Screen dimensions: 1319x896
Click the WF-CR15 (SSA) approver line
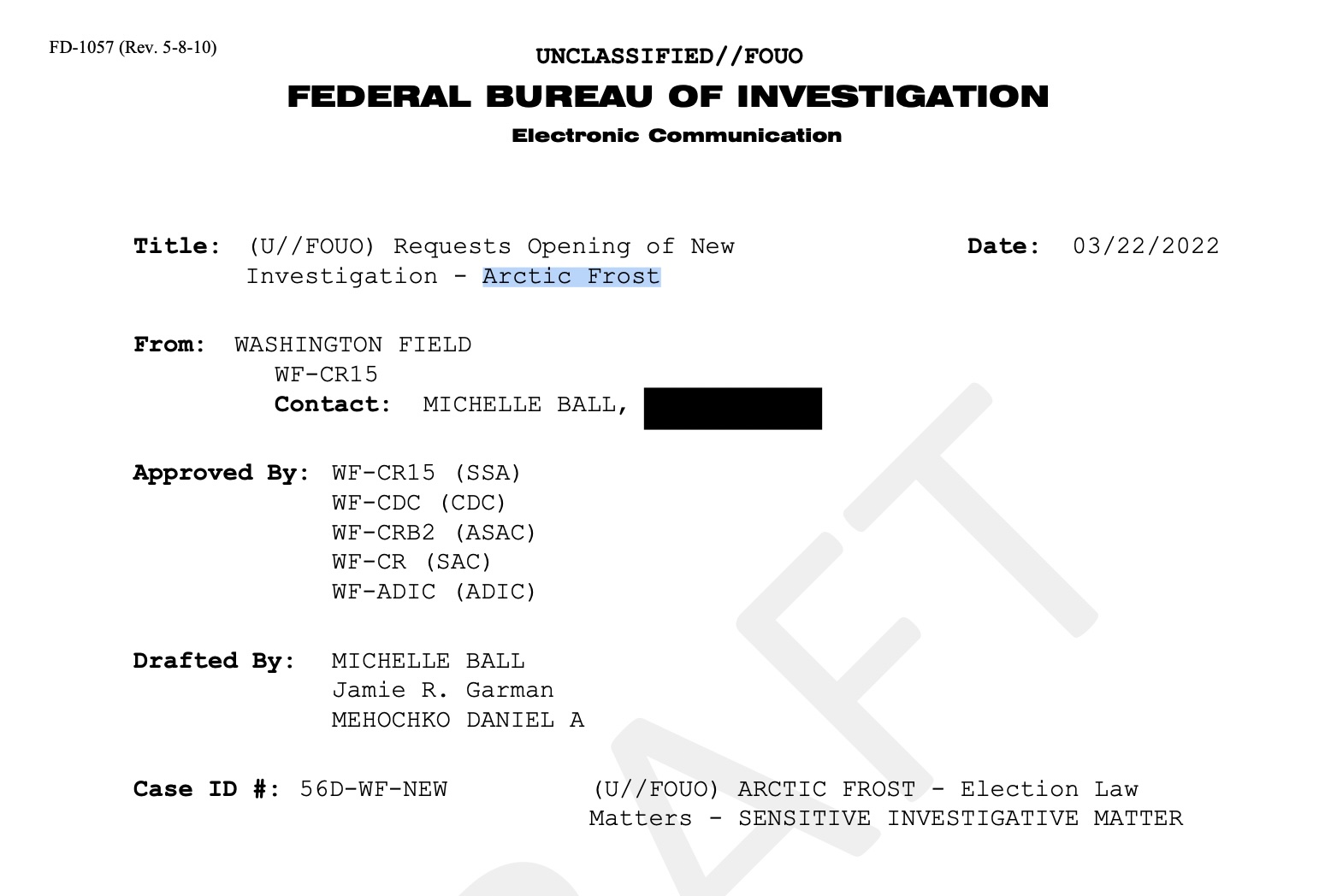click(426, 473)
